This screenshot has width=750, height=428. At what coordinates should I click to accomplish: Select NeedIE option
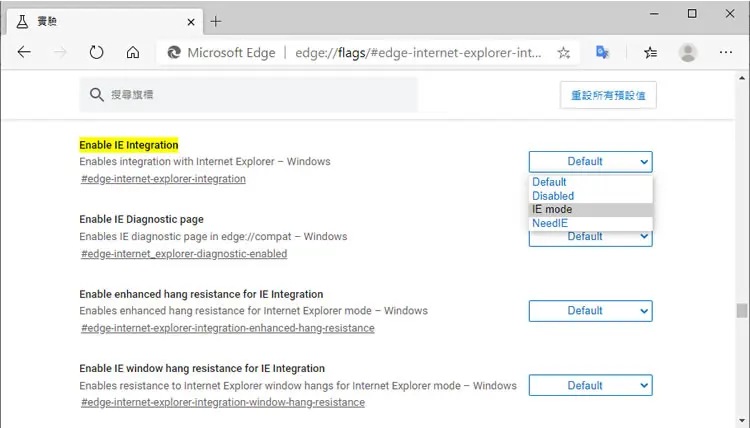(590, 223)
